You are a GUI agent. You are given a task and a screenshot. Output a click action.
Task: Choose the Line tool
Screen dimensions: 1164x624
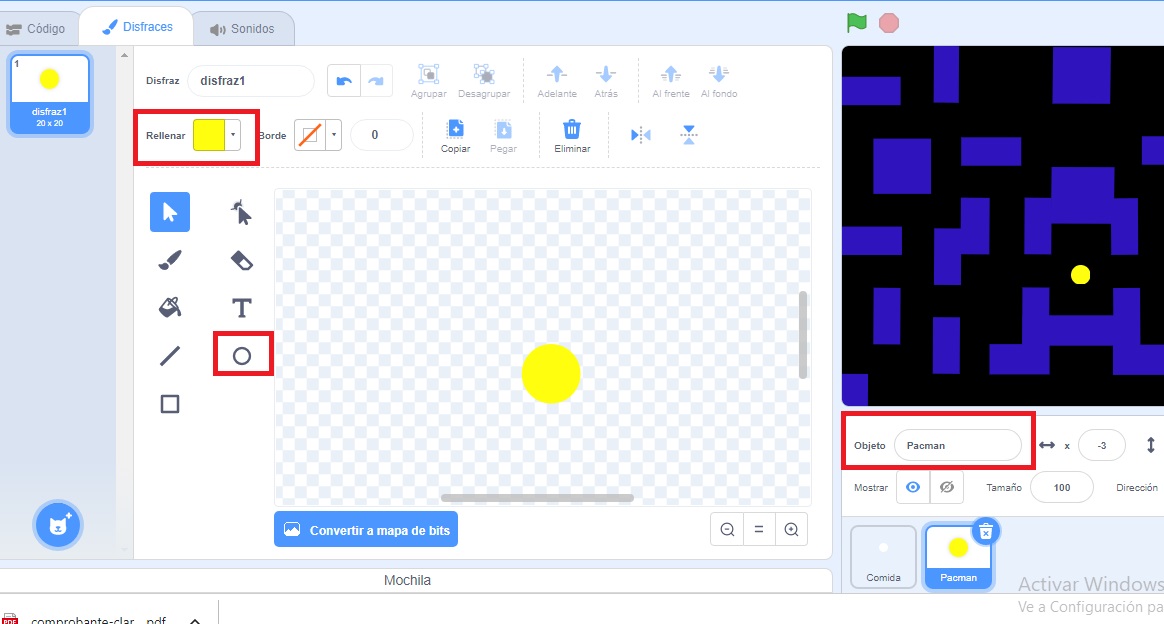(x=169, y=355)
